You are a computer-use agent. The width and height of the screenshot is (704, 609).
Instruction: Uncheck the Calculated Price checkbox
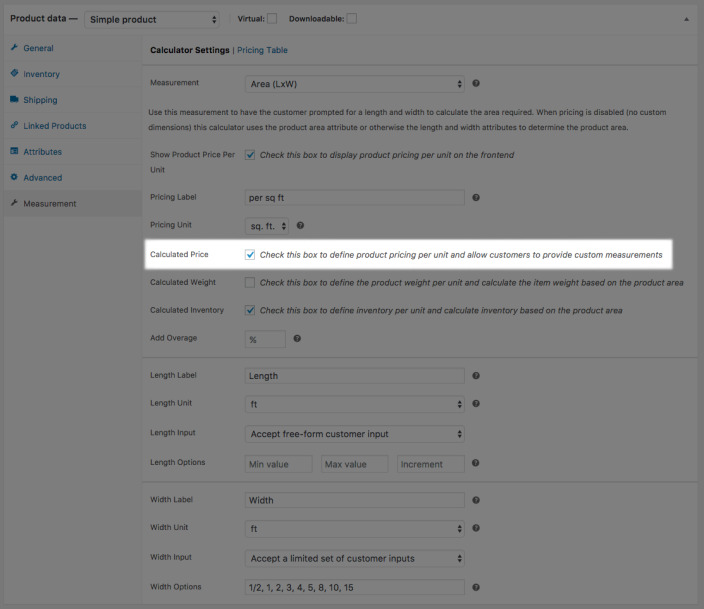click(250, 255)
